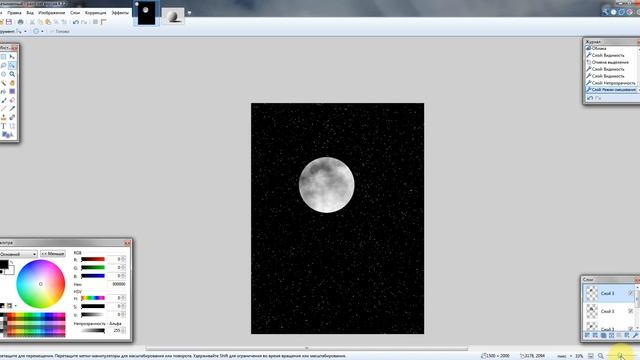The image size is (640, 360).
Task: Swap primary and secondary colors arrow
Action: coord(12,262)
